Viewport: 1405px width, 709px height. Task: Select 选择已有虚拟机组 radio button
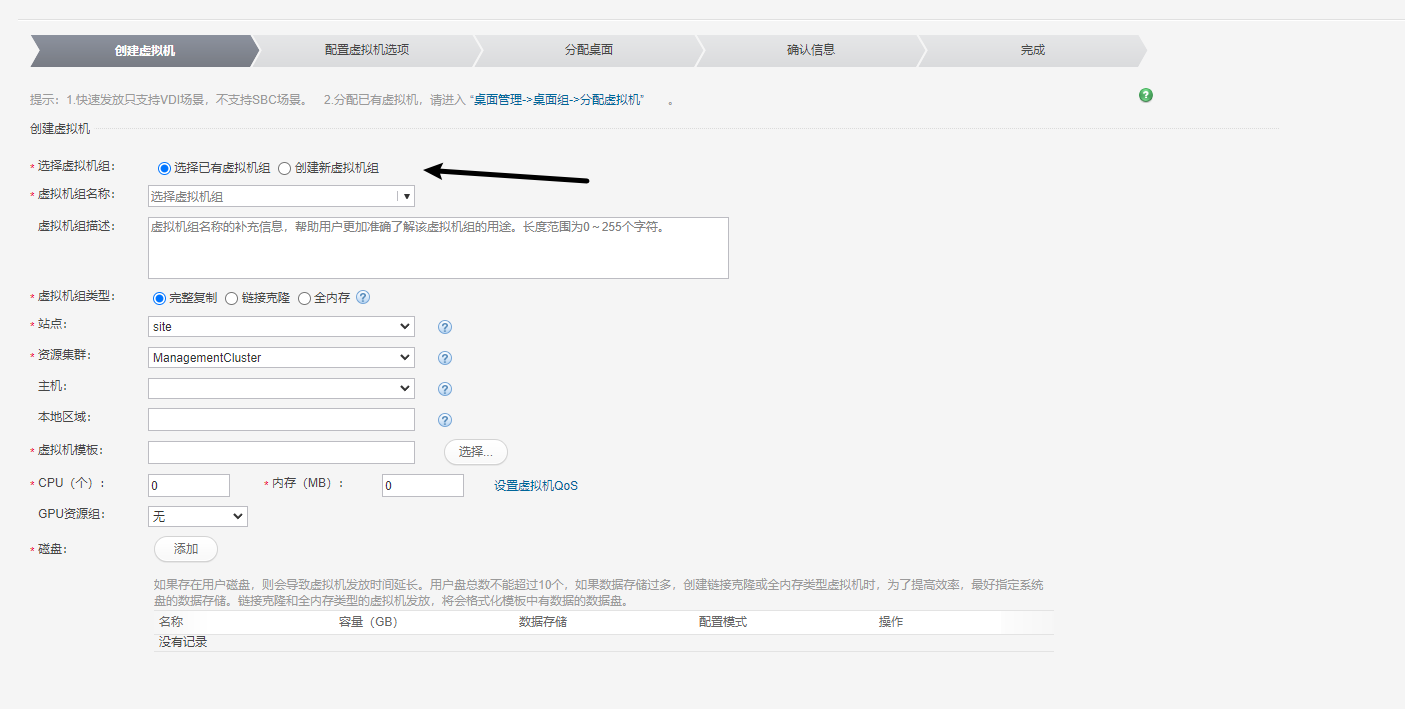pyautogui.click(x=164, y=168)
